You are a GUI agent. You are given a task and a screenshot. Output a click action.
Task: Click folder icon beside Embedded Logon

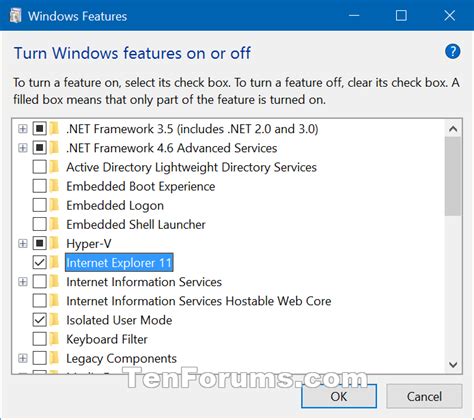(54, 205)
